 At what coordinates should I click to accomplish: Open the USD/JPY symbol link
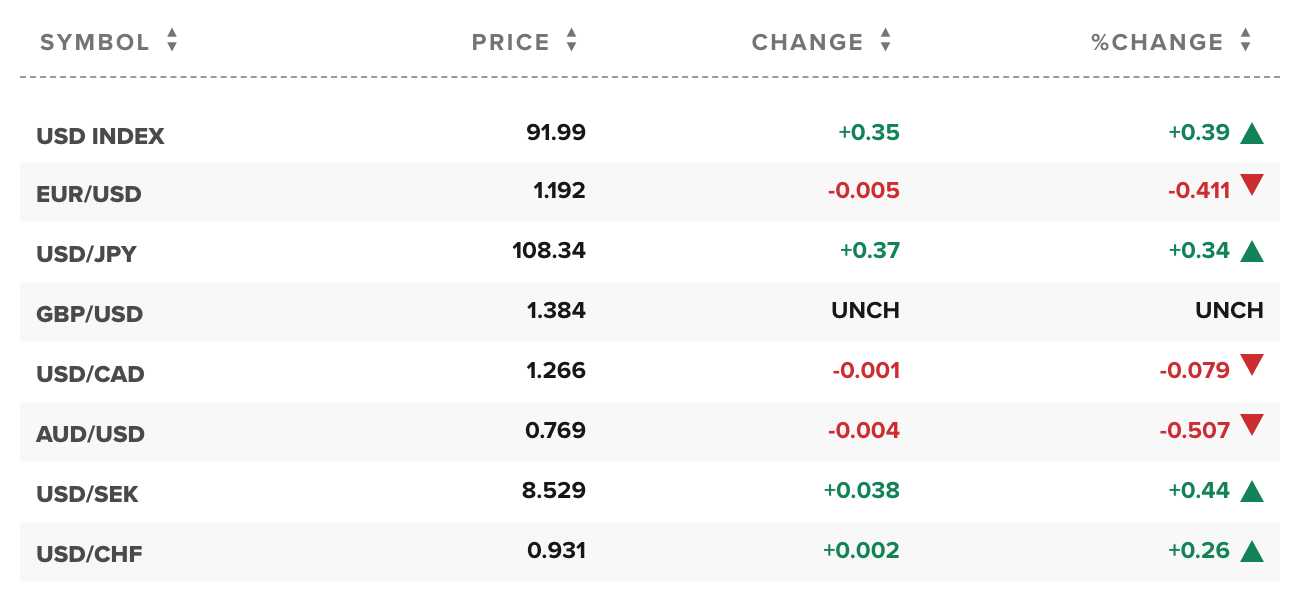click(86, 254)
